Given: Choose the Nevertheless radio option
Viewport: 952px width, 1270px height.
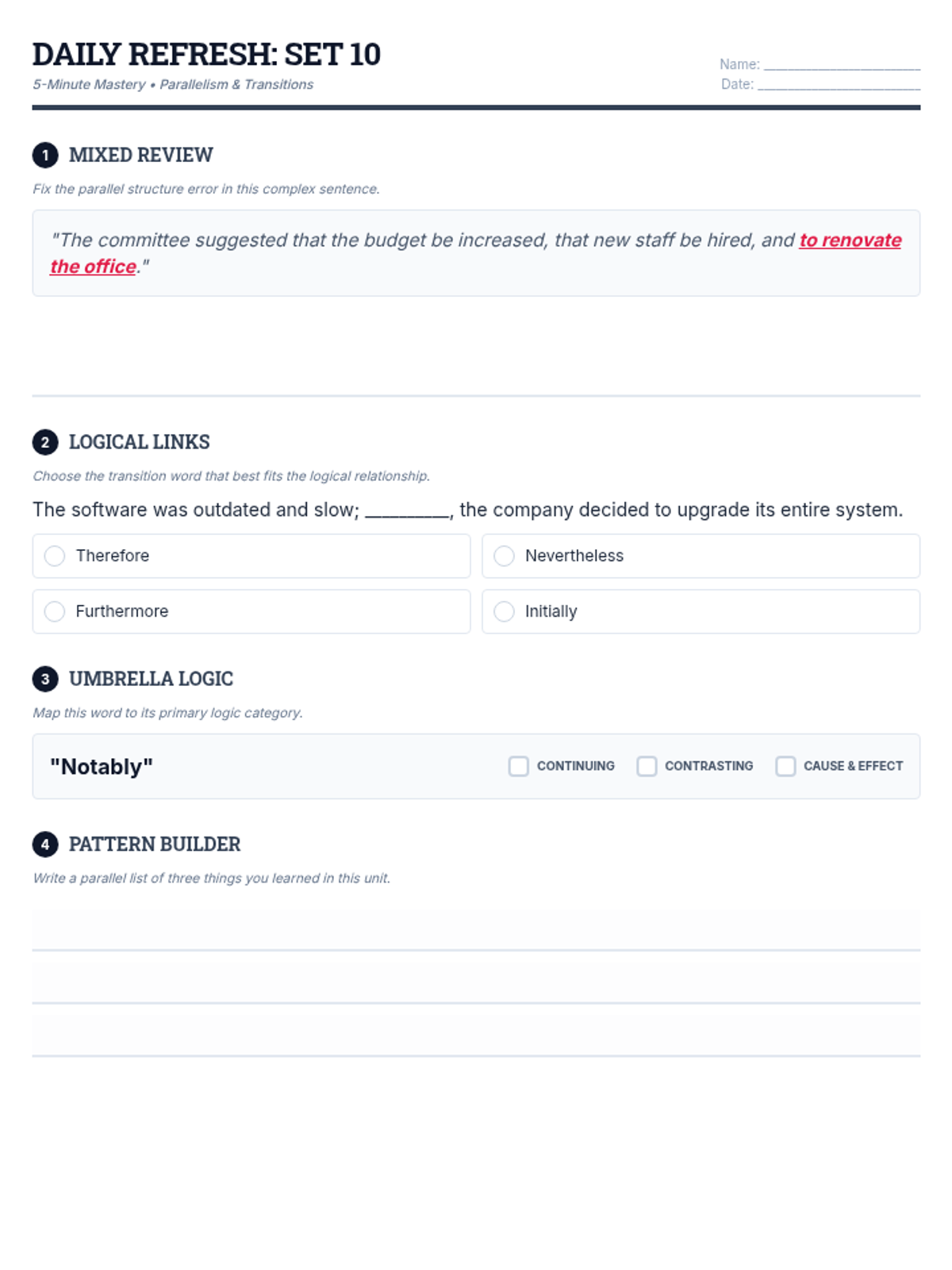Looking at the screenshot, I should point(504,556).
